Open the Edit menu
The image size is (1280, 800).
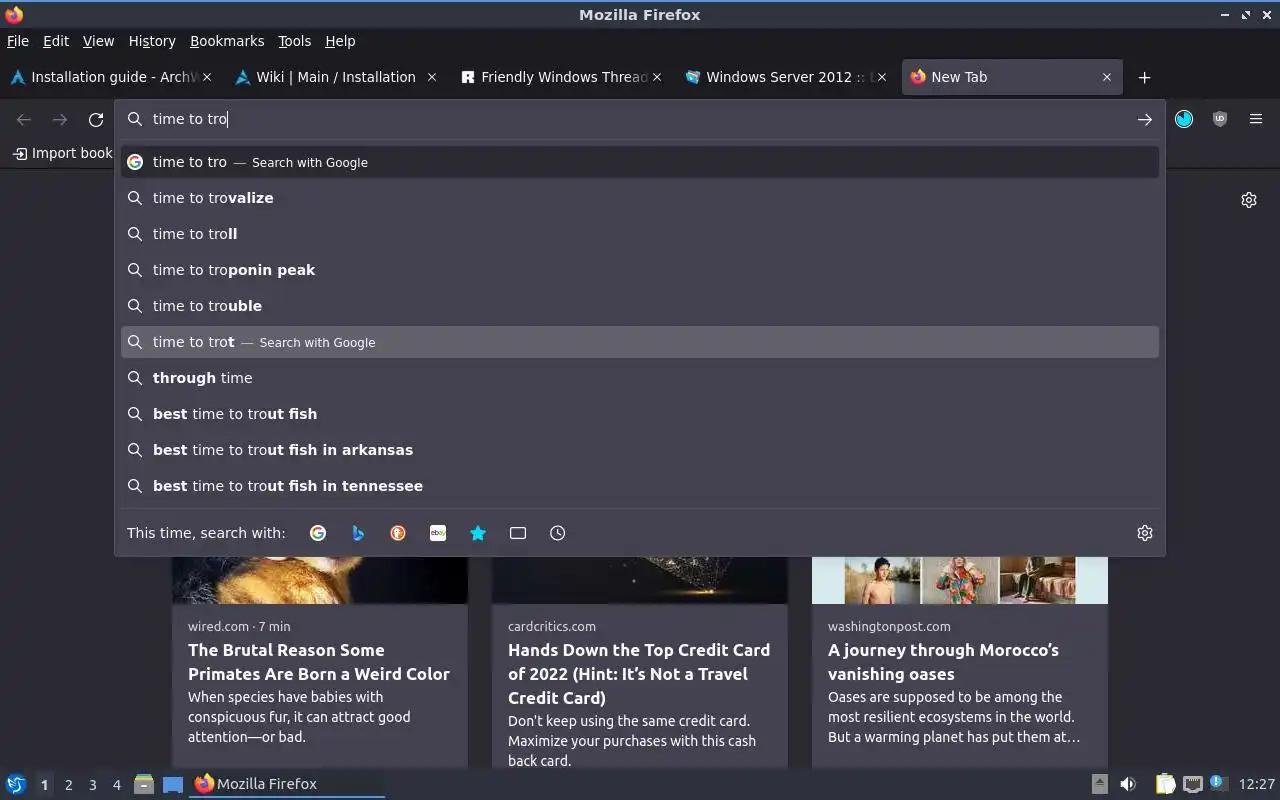(x=56, y=41)
